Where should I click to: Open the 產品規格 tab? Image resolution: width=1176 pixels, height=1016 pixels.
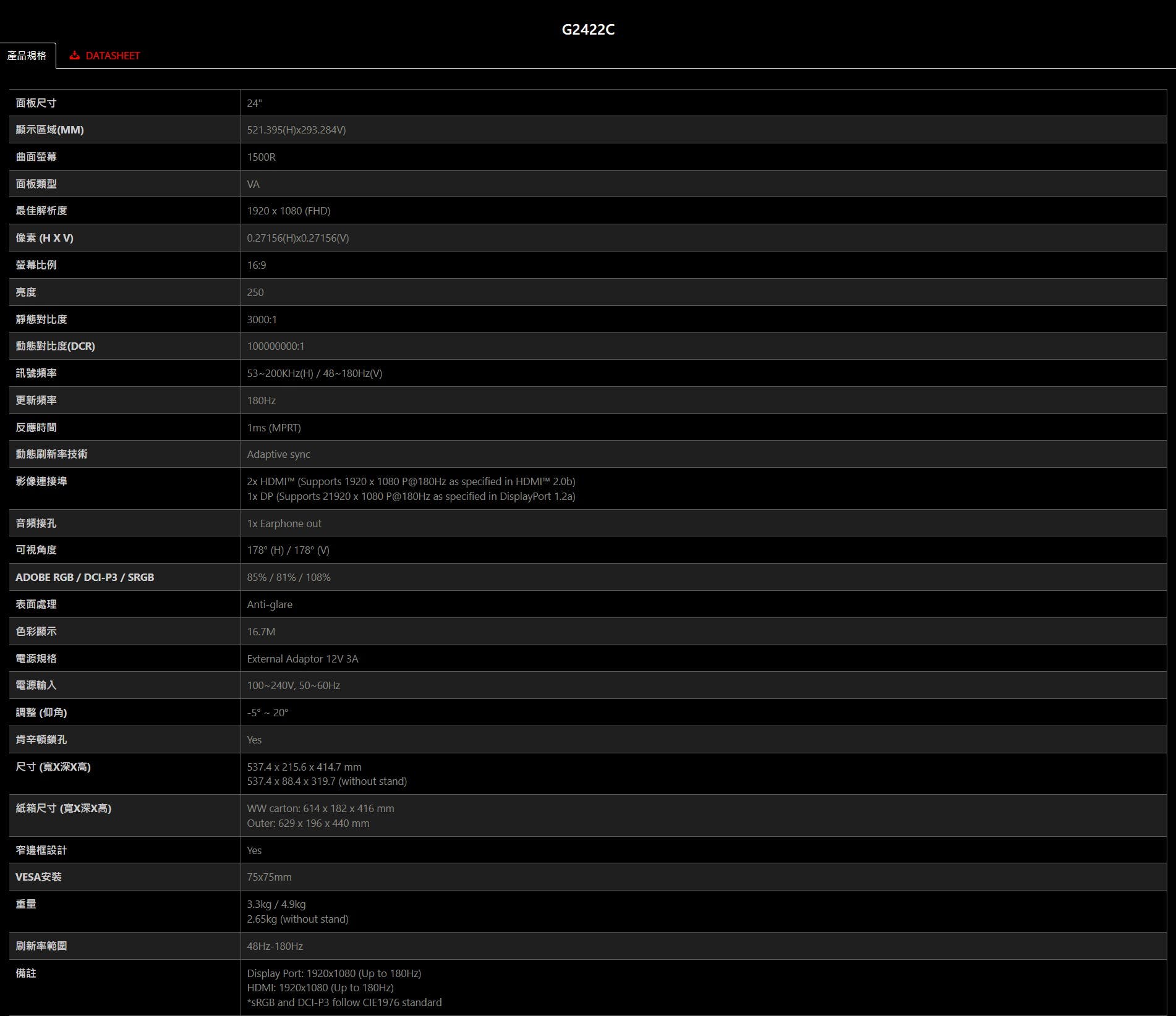pos(27,56)
